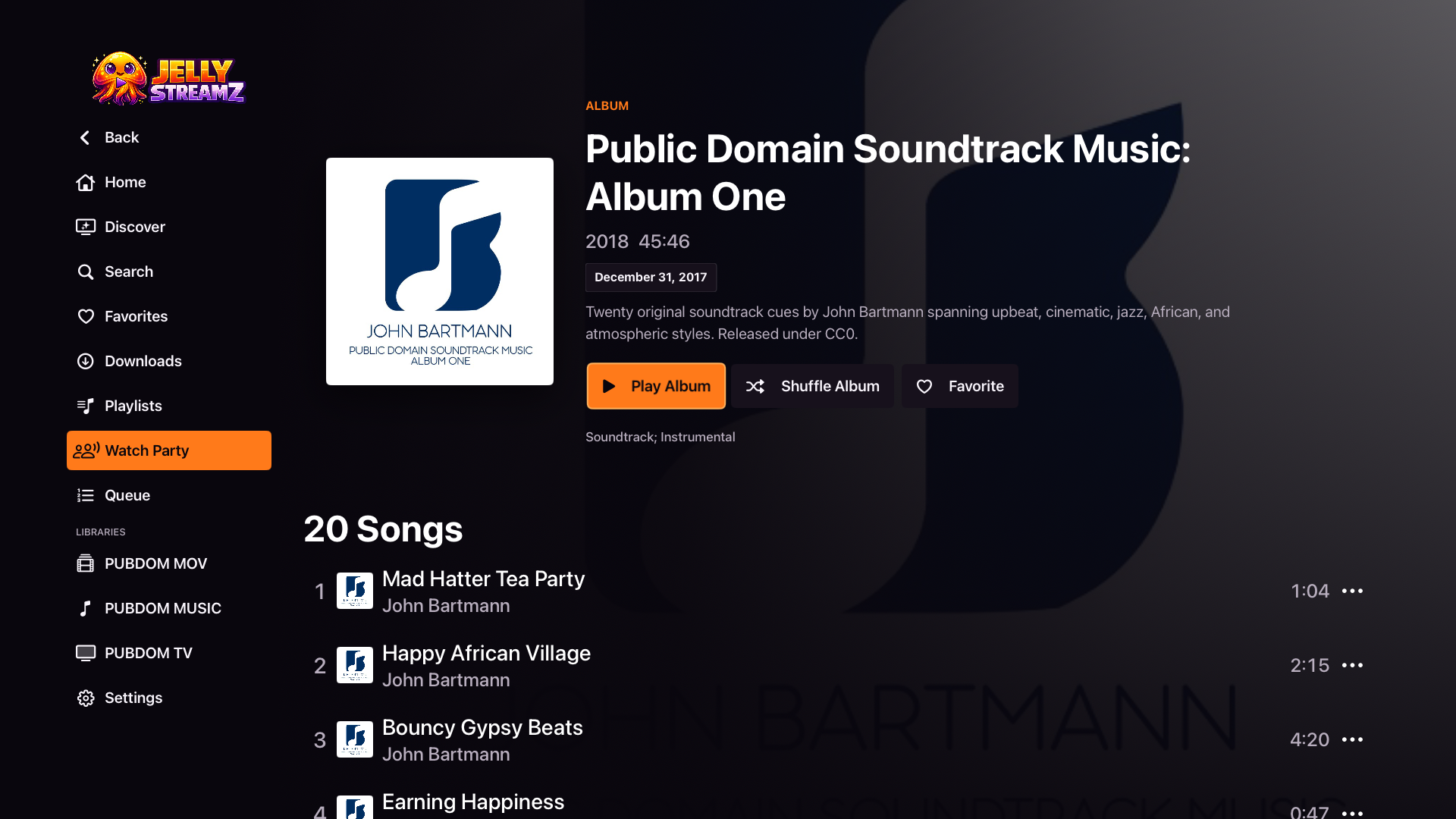Play the song Mad Hatter Tea Party
Viewport: 1456px width, 819px height.
click(483, 579)
